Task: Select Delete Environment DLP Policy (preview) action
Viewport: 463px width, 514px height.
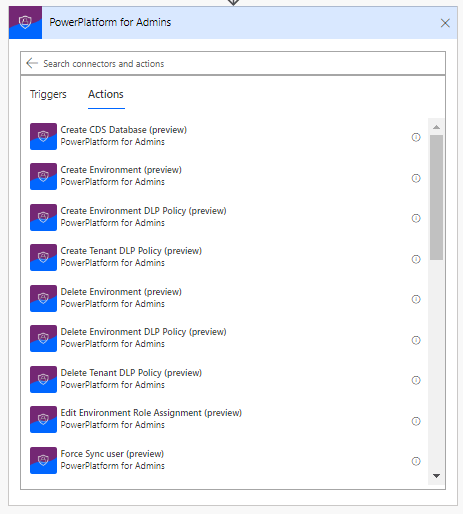Action: 143,332
